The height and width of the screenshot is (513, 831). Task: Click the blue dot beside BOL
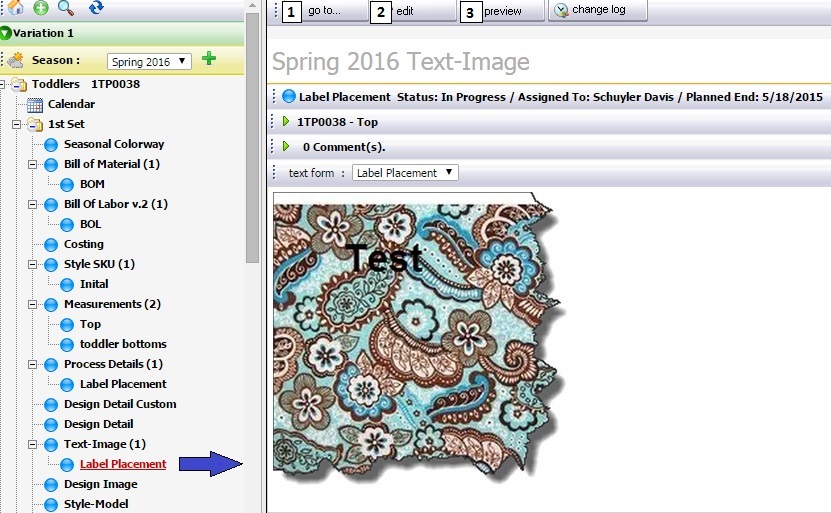click(x=67, y=225)
